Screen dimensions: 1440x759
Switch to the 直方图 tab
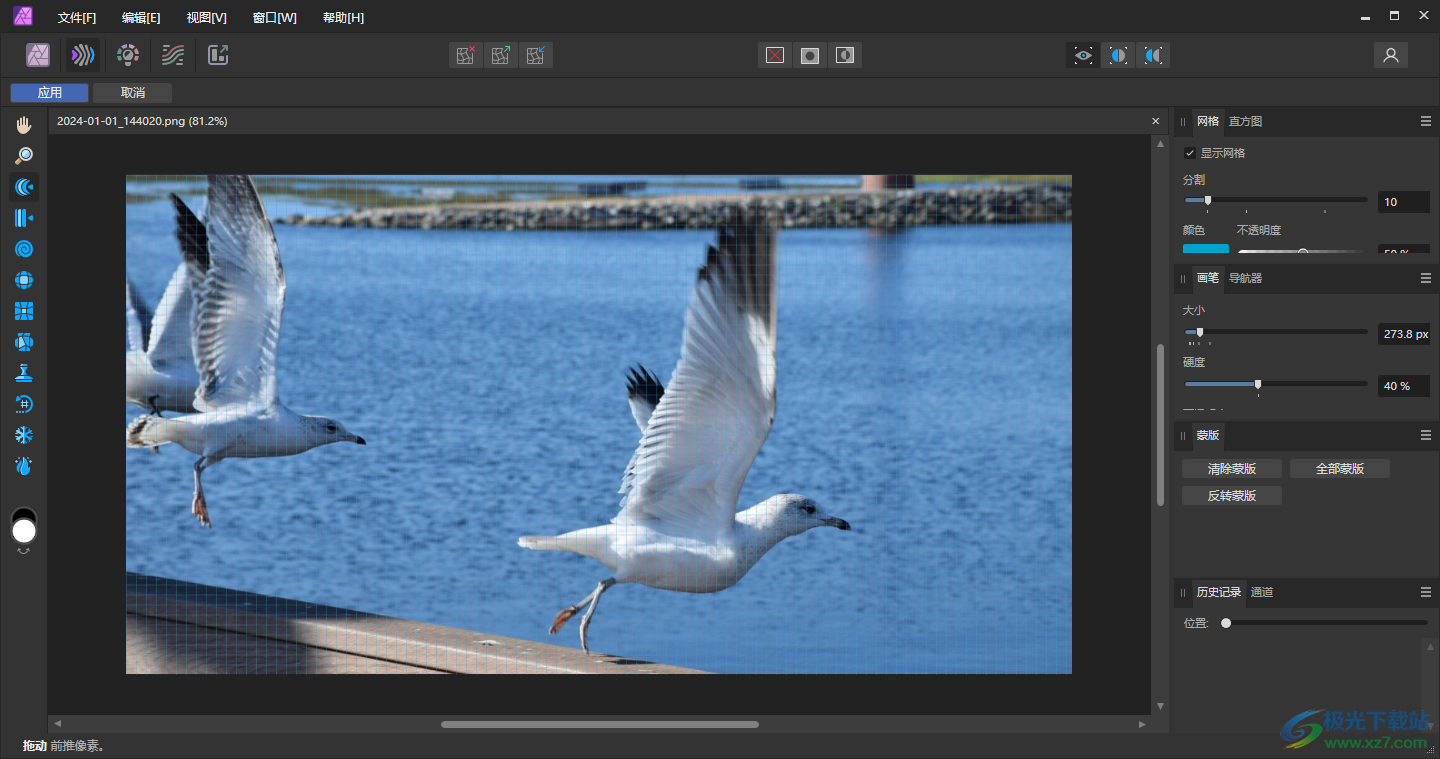(1245, 121)
